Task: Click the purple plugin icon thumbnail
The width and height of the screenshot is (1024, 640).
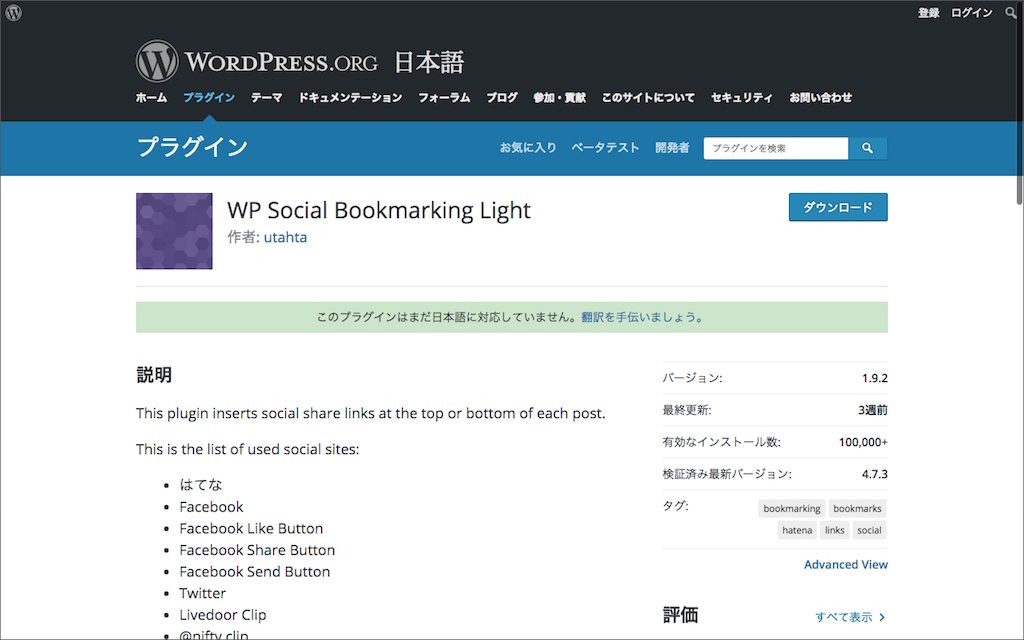Action: coord(174,231)
